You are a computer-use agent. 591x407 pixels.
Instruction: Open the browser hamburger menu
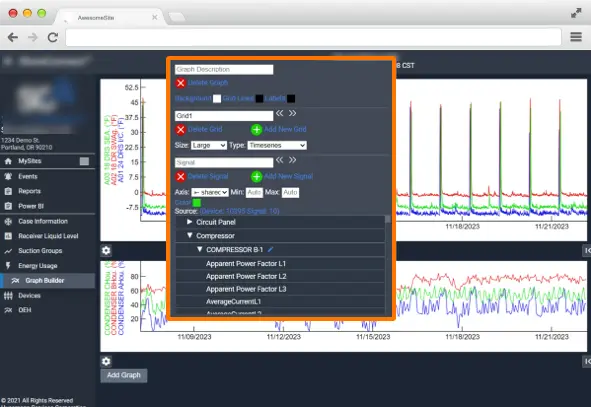pos(576,37)
